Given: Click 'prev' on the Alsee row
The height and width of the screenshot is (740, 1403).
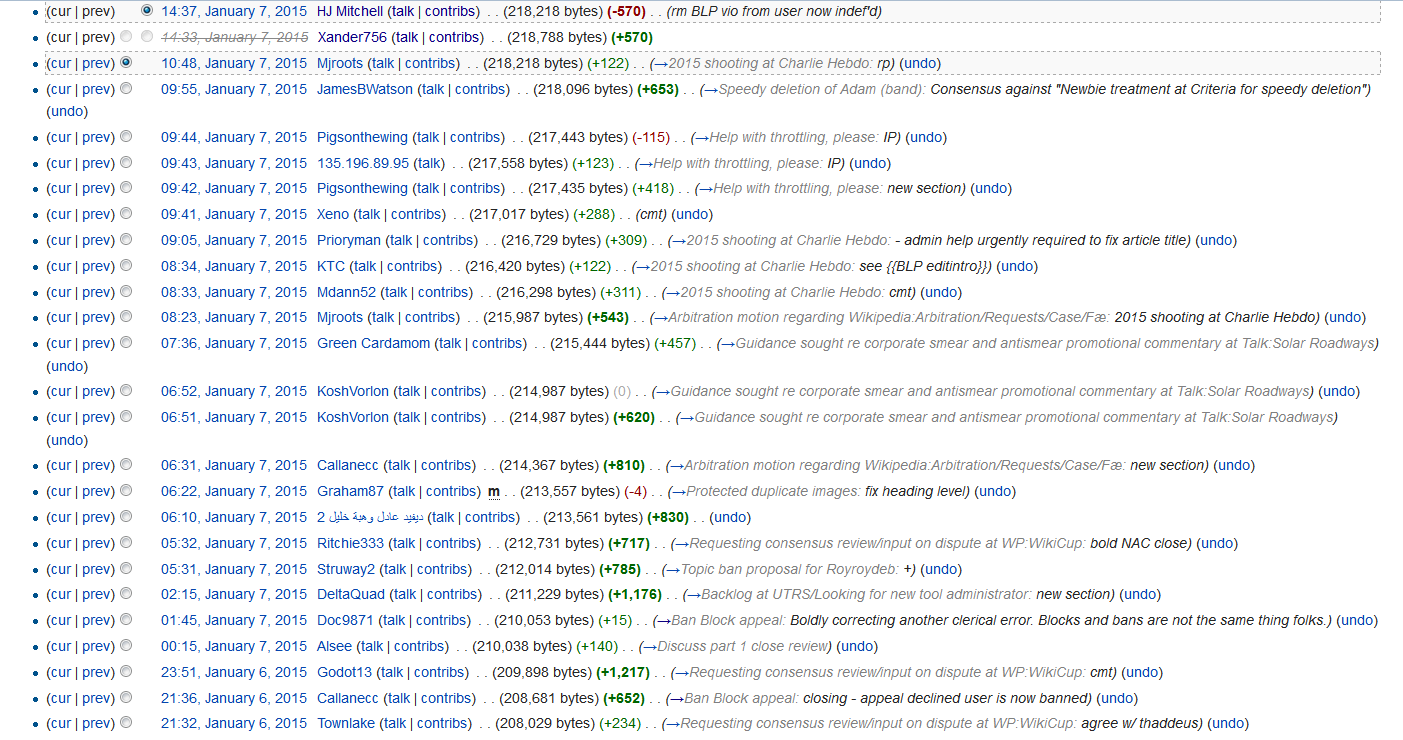Looking at the screenshot, I should pyautogui.click(x=96, y=646).
